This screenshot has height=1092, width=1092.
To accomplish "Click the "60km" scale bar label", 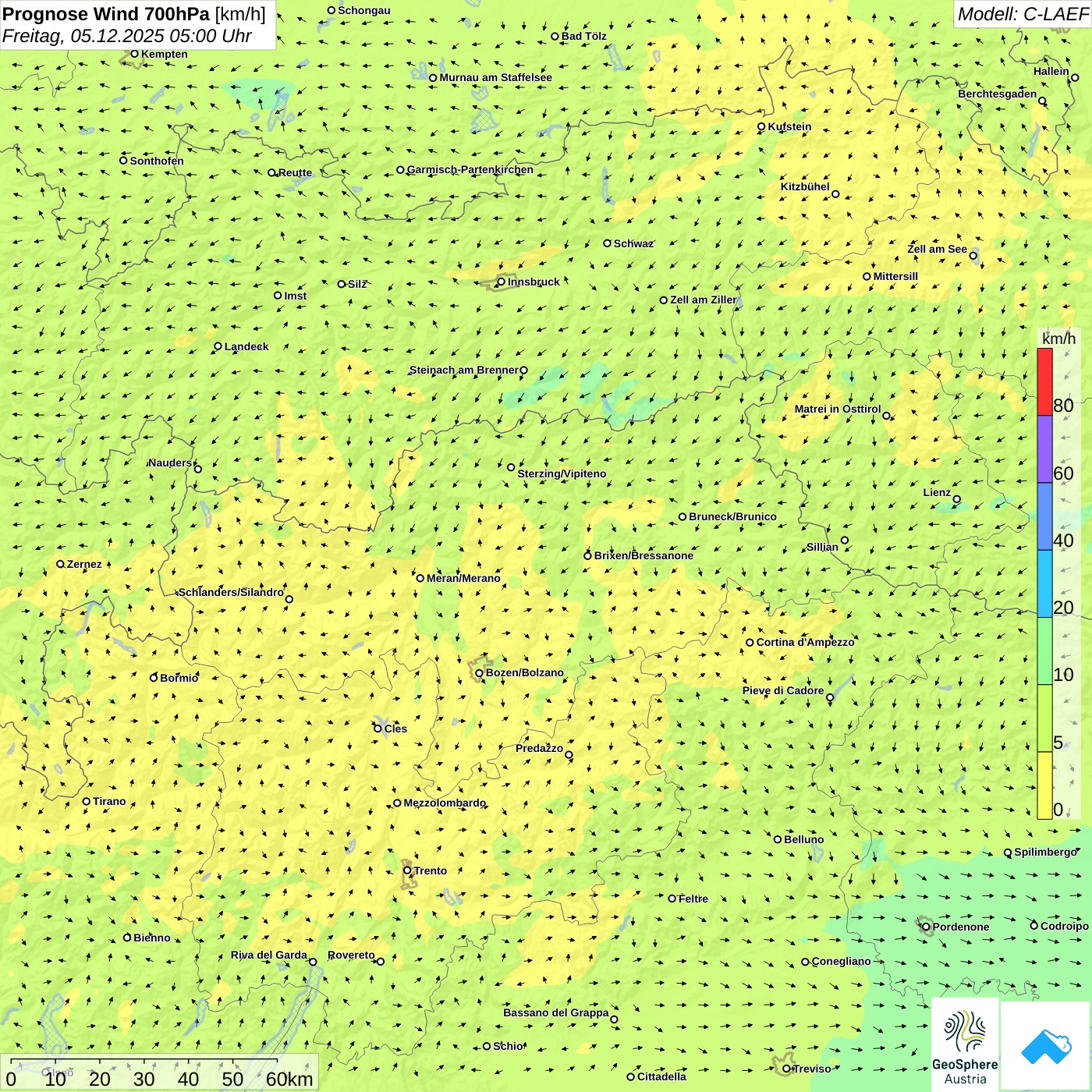I will 289,1079.
